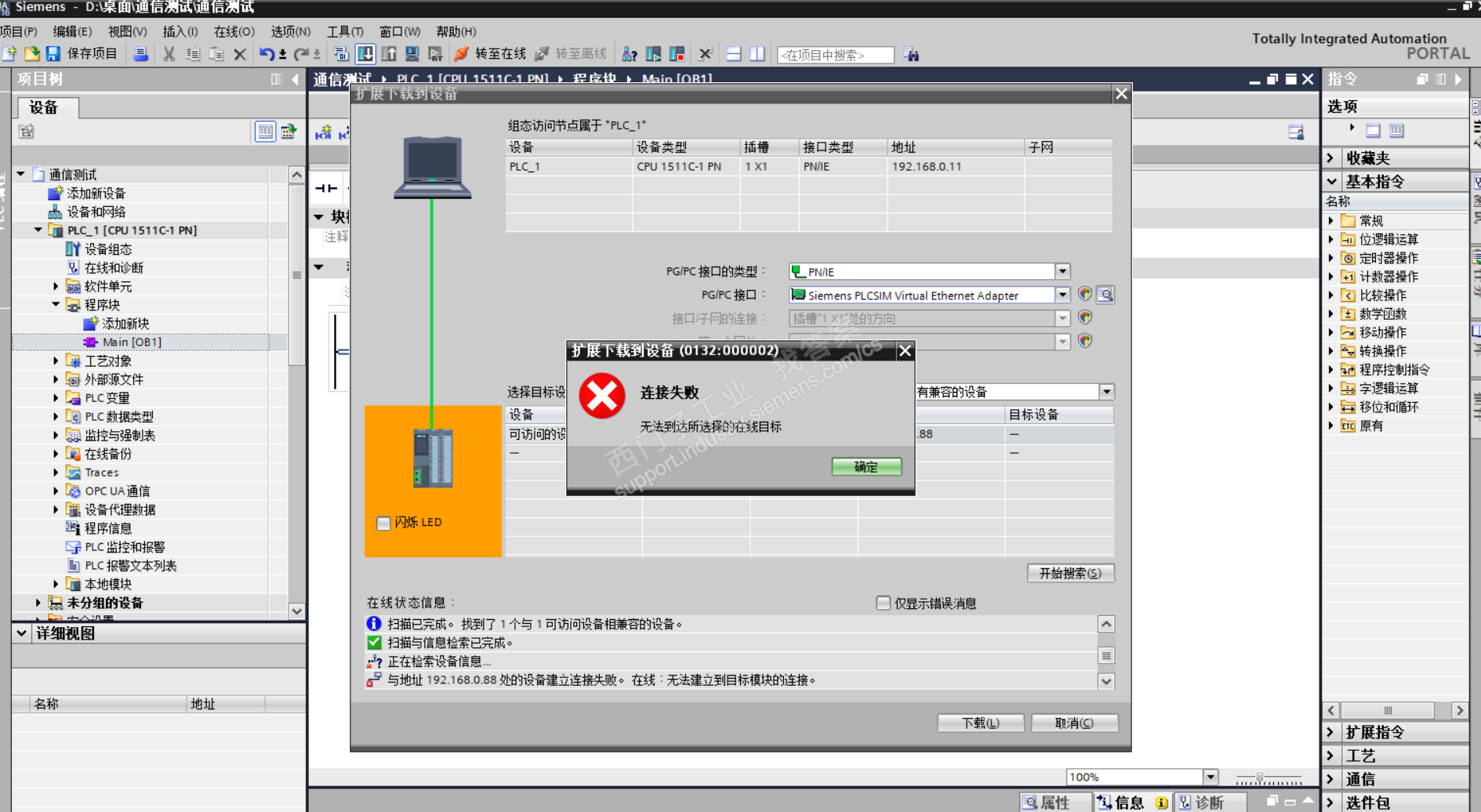The height and width of the screenshot is (812, 1481).
Task: Toggle the 闪烁 LED checkbox
Action: [x=383, y=523]
